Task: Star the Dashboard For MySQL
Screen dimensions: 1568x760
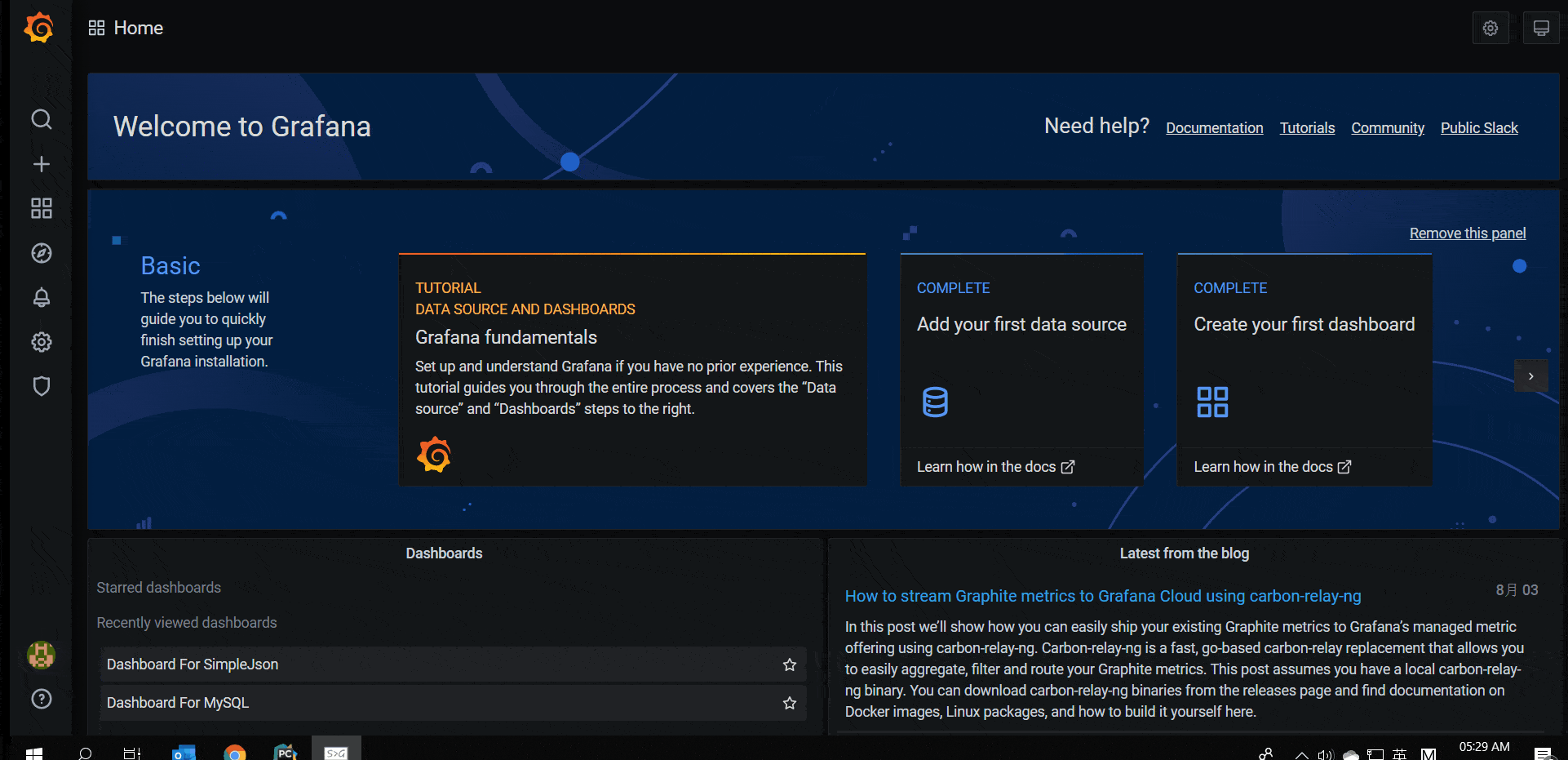Action: pos(788,702)
